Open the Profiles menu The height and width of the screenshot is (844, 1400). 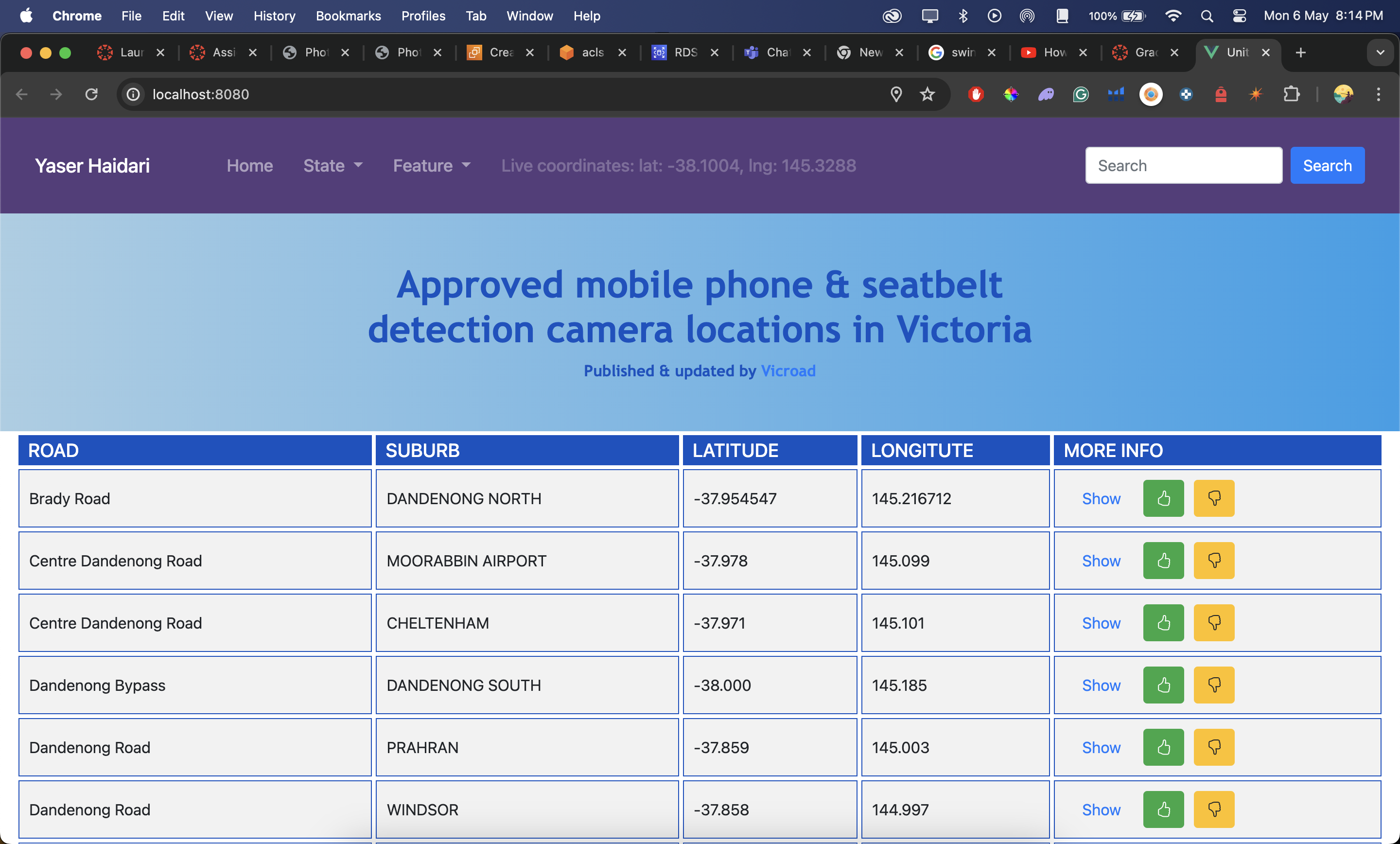[423, 16]
